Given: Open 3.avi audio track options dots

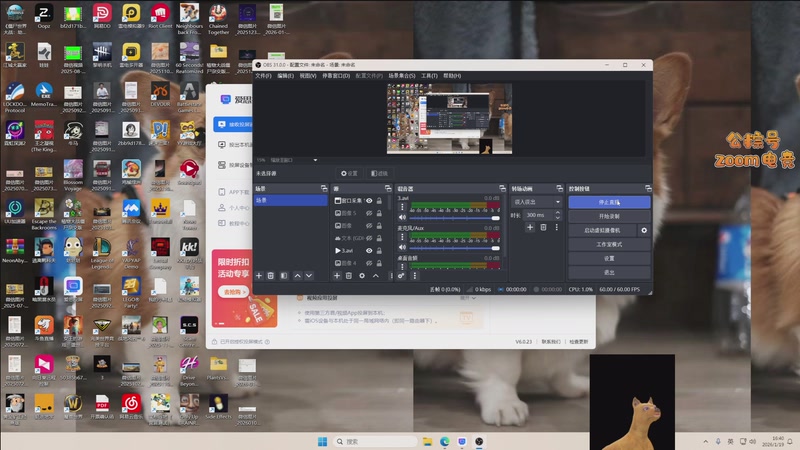Looking at the screenshot, I should [402, 207].
